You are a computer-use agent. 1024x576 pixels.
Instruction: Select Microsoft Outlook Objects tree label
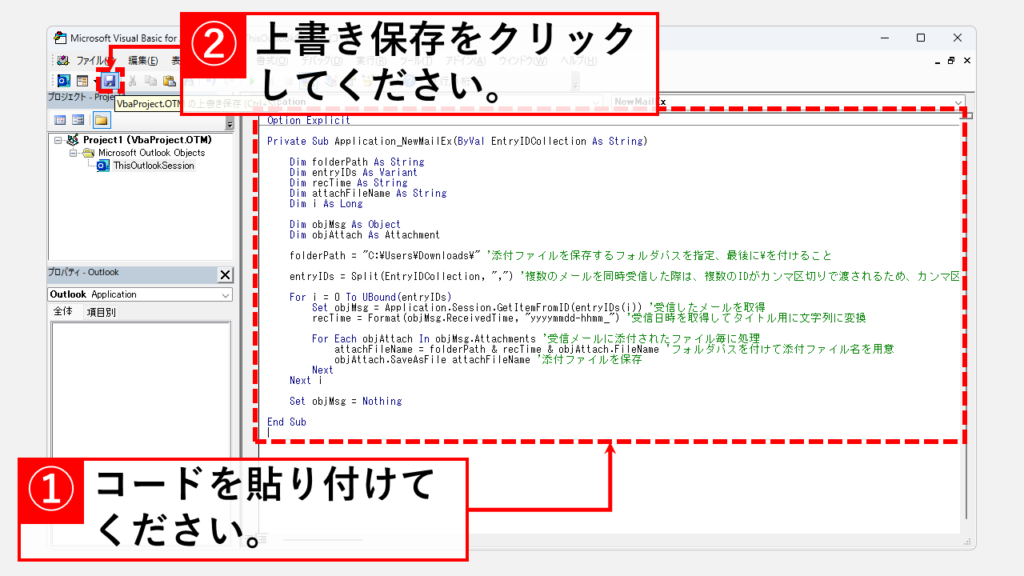point(152,153)
